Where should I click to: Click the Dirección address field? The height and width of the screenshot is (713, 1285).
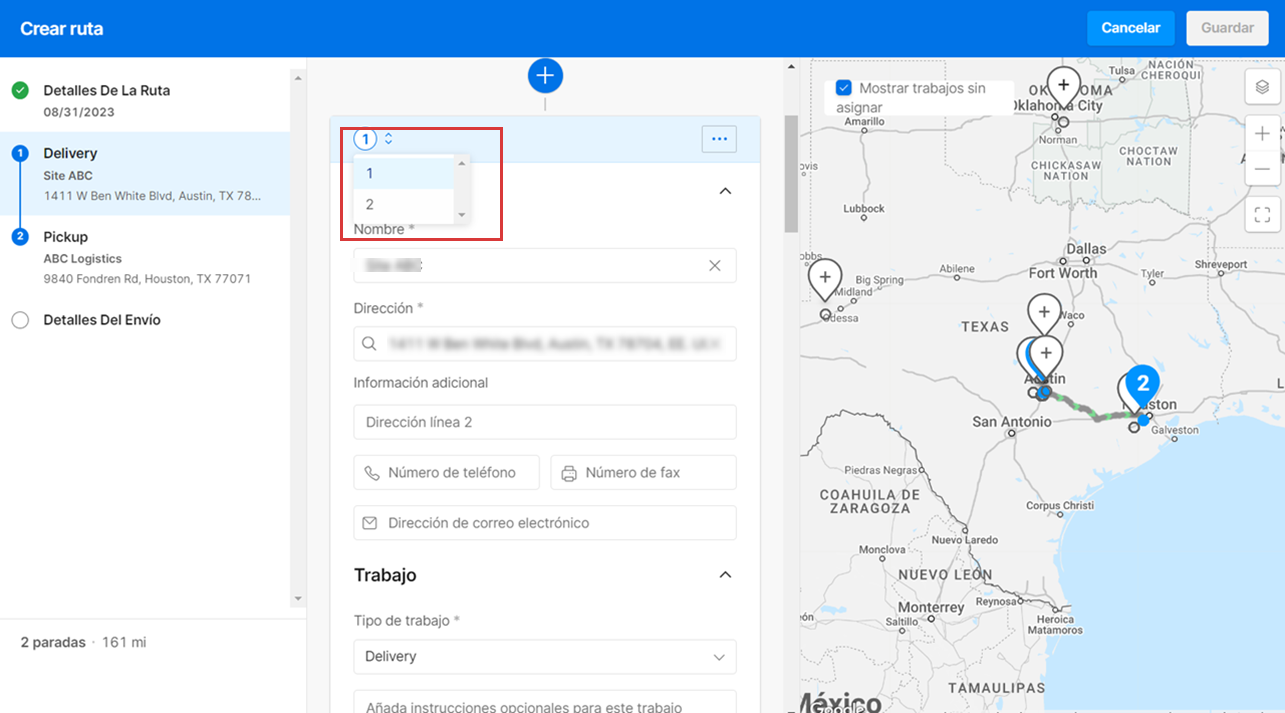click(x=545, y=344)
